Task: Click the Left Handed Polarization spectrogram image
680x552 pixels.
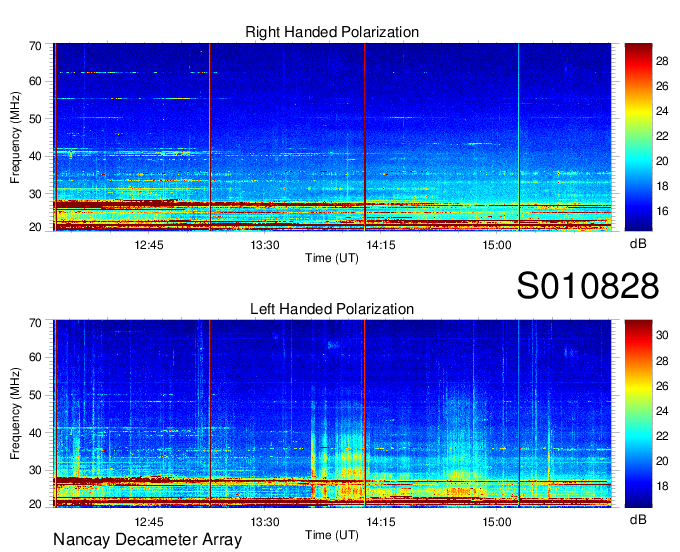Action: (x=332, y=414)
